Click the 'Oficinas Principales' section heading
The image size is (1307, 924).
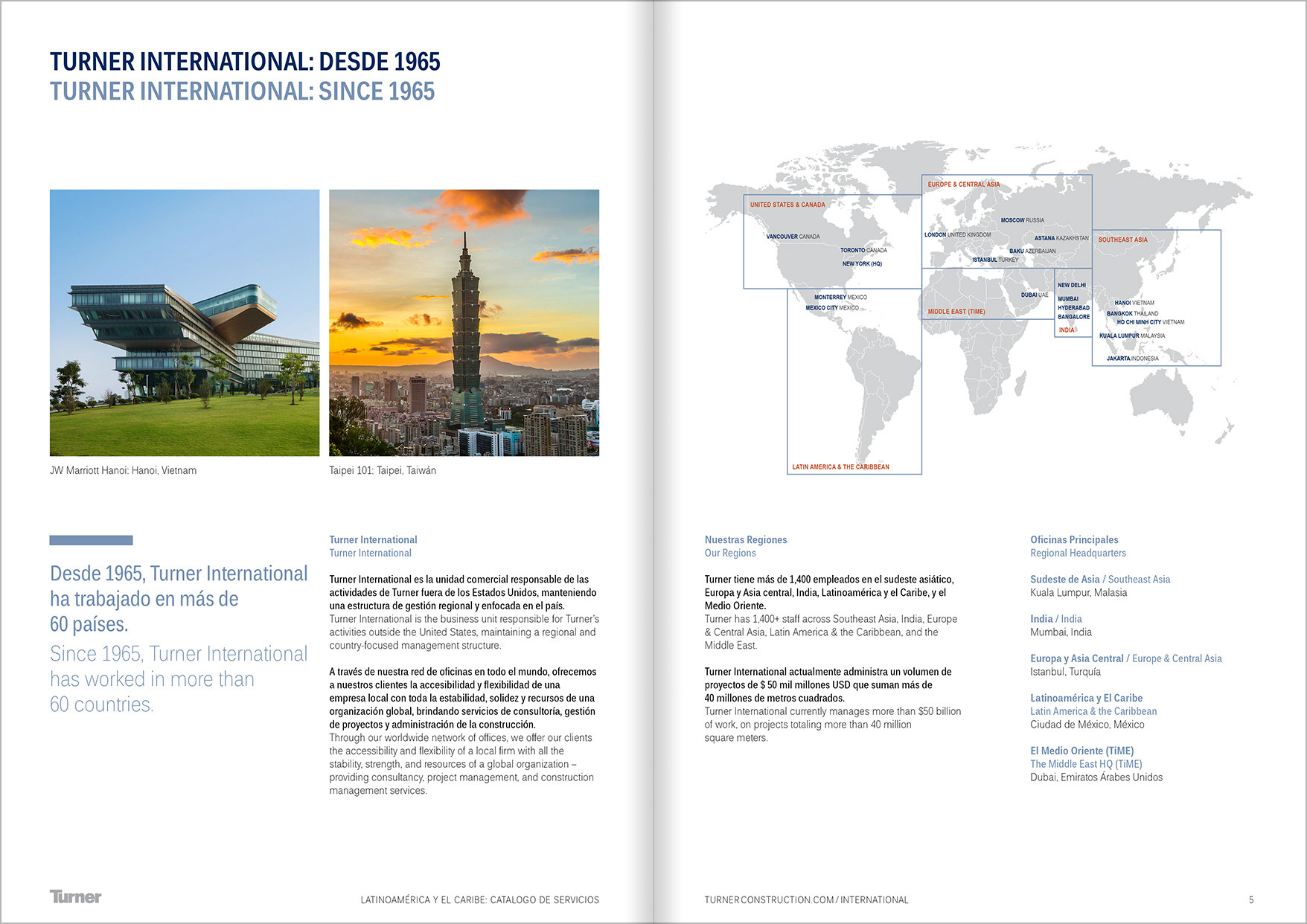click(x=1074, y=540)
